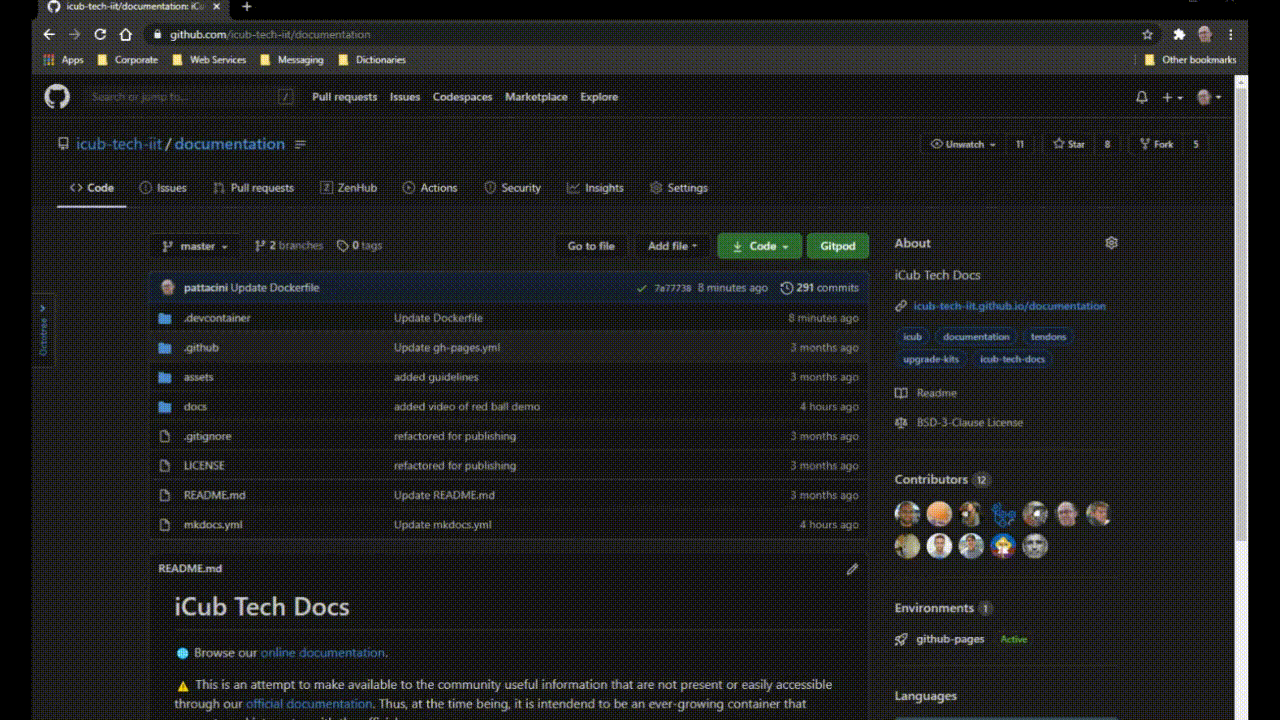The image size is (1280, 720).
Task: Open the docs folder
Action: 195,406
